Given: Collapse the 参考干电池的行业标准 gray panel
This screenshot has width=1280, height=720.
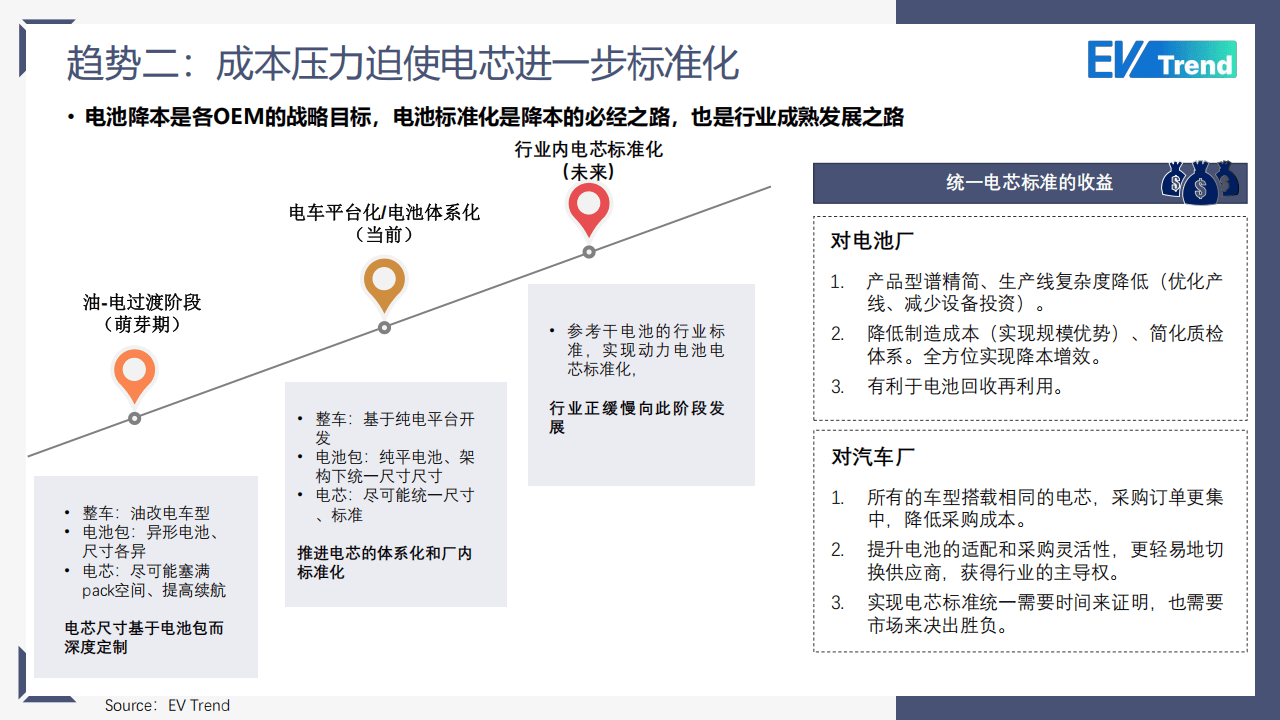Looking at the screenshot, I should 640,385.
